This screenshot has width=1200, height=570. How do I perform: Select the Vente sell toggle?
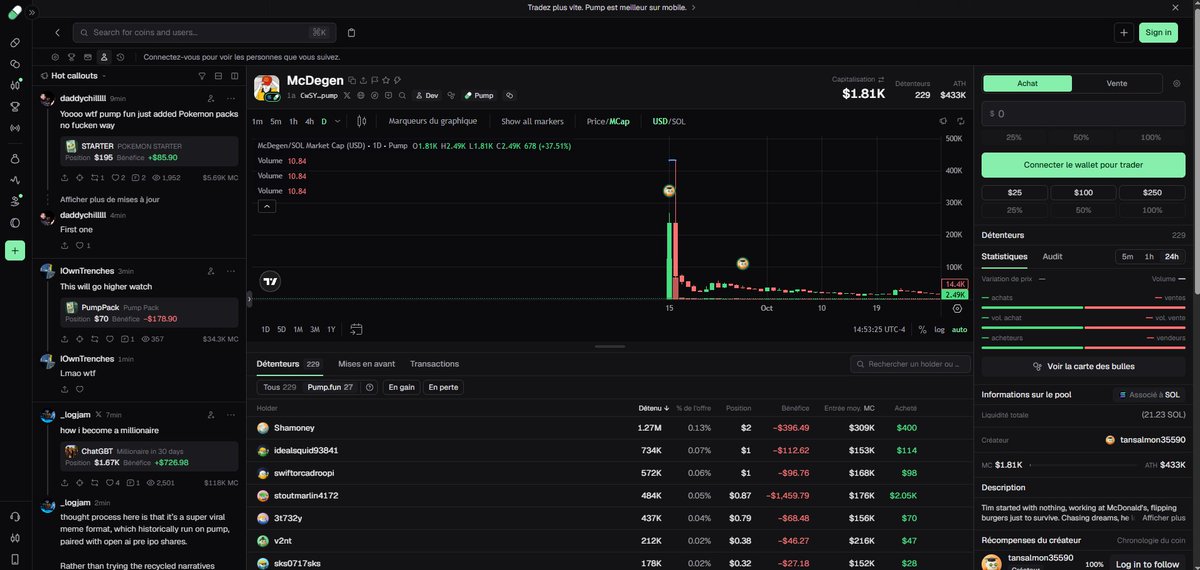click(1117, 84)
